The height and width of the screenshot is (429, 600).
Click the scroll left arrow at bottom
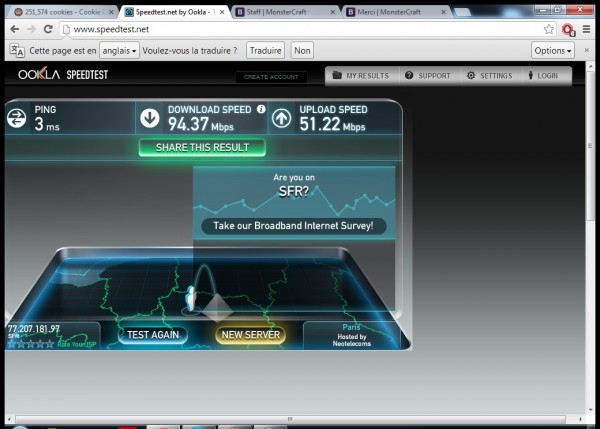click(9, 419)
